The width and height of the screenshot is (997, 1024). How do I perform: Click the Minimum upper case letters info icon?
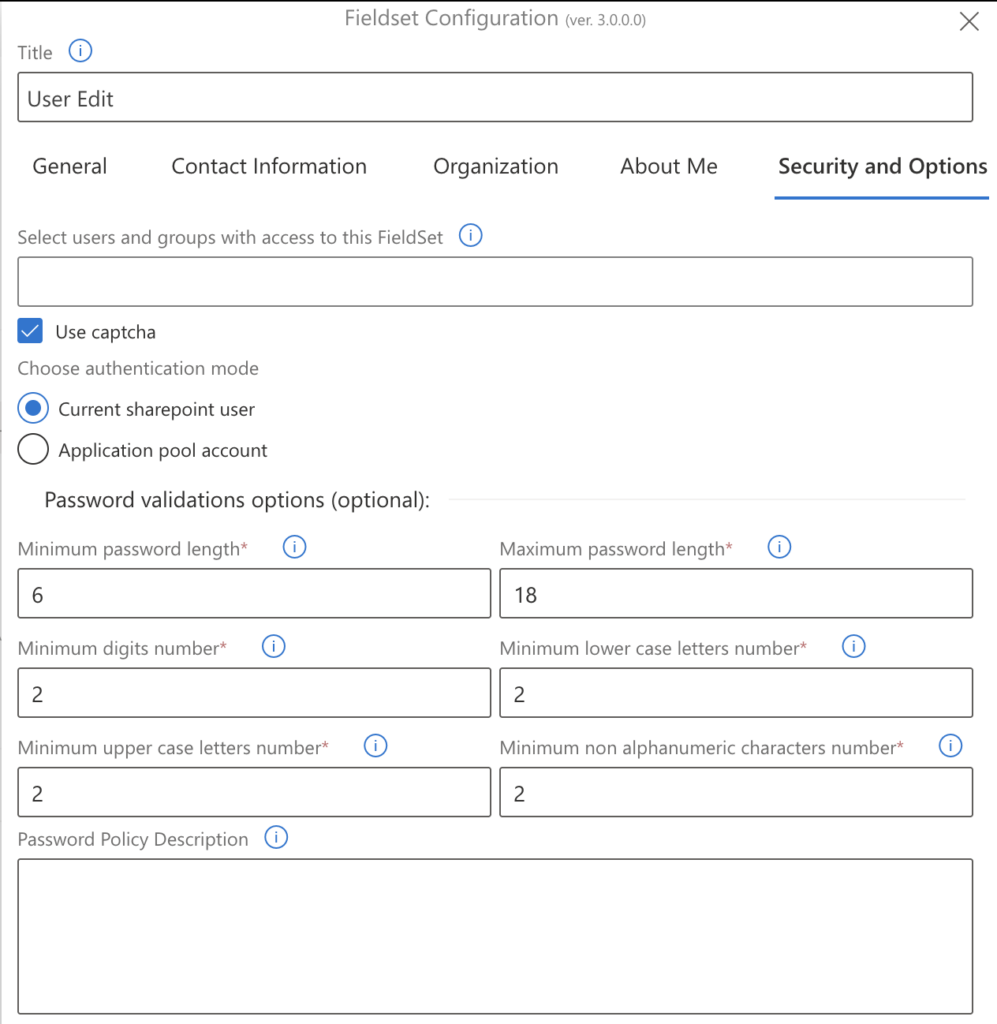(x=375, y=746)
